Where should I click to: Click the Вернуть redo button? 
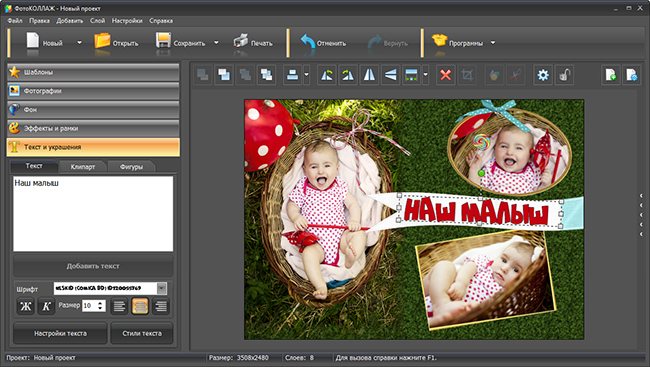click(388, 42)
